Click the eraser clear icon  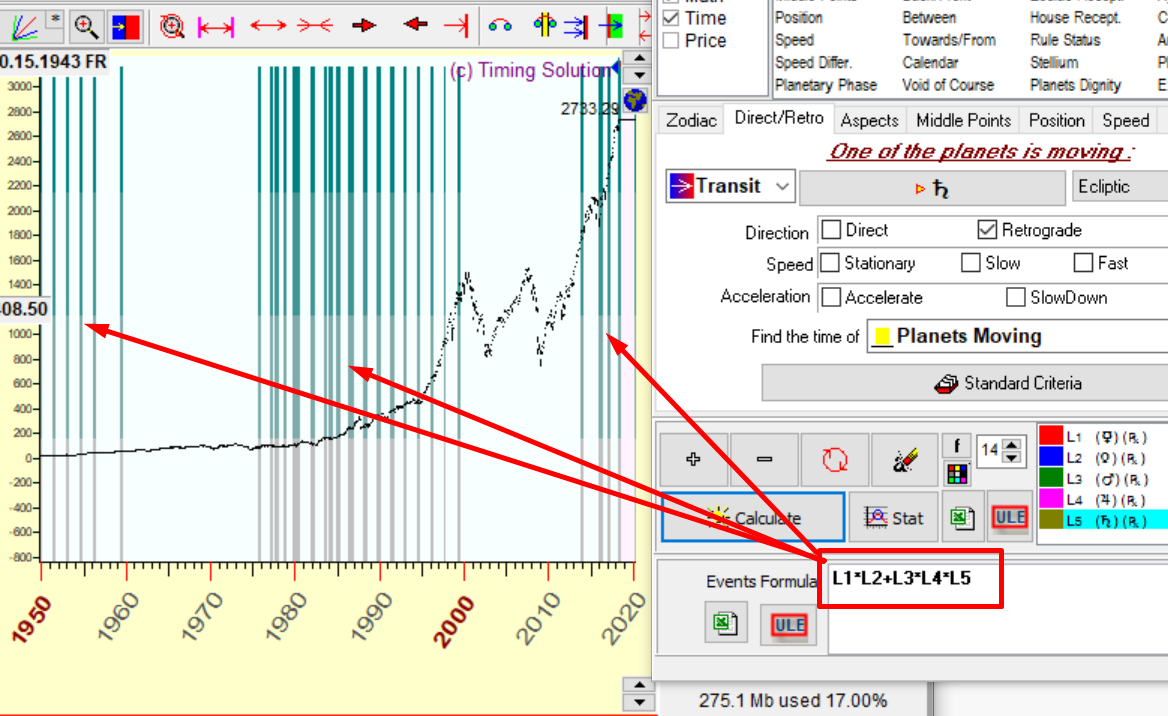904,459
